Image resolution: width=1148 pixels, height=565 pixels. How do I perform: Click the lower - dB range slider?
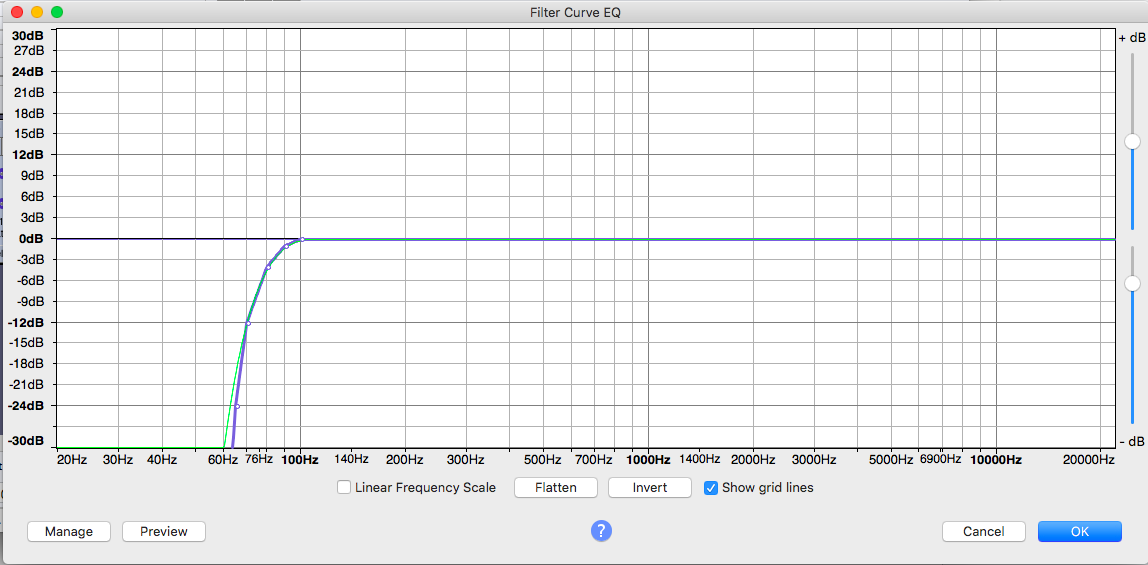1133,283
